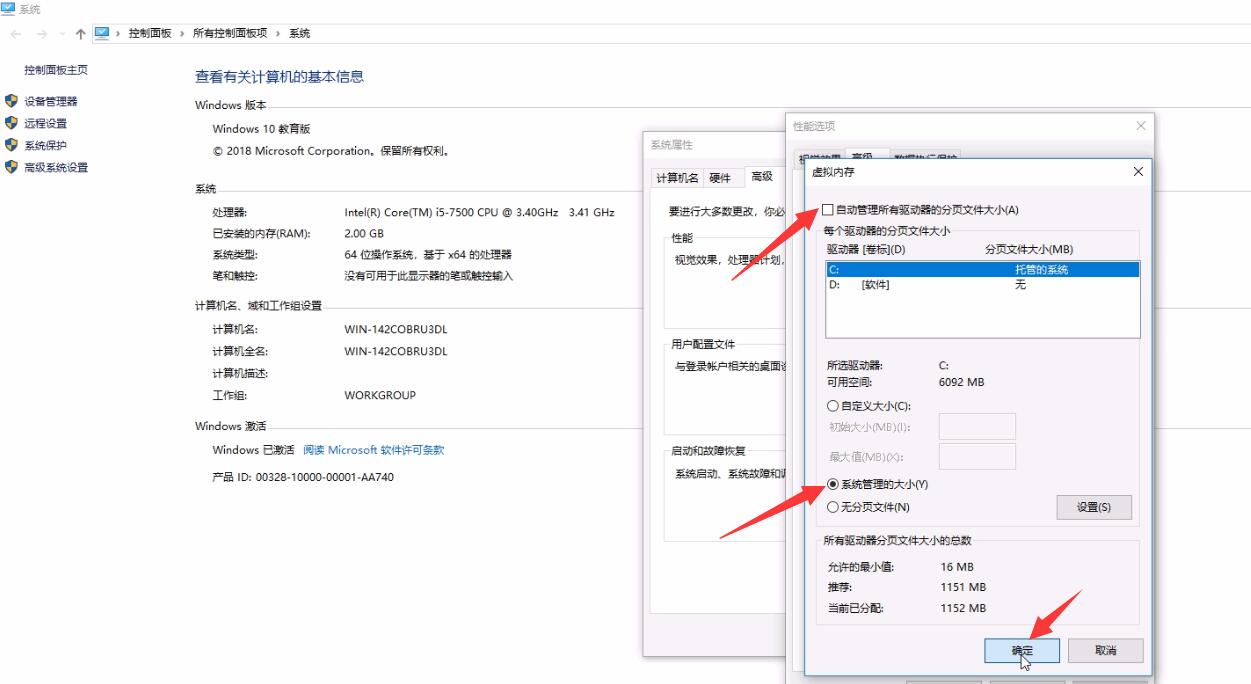Viewport: 1251px width, 684px height.
Task: Select drive C: row in drive list
Action: [x=982, y=269]
